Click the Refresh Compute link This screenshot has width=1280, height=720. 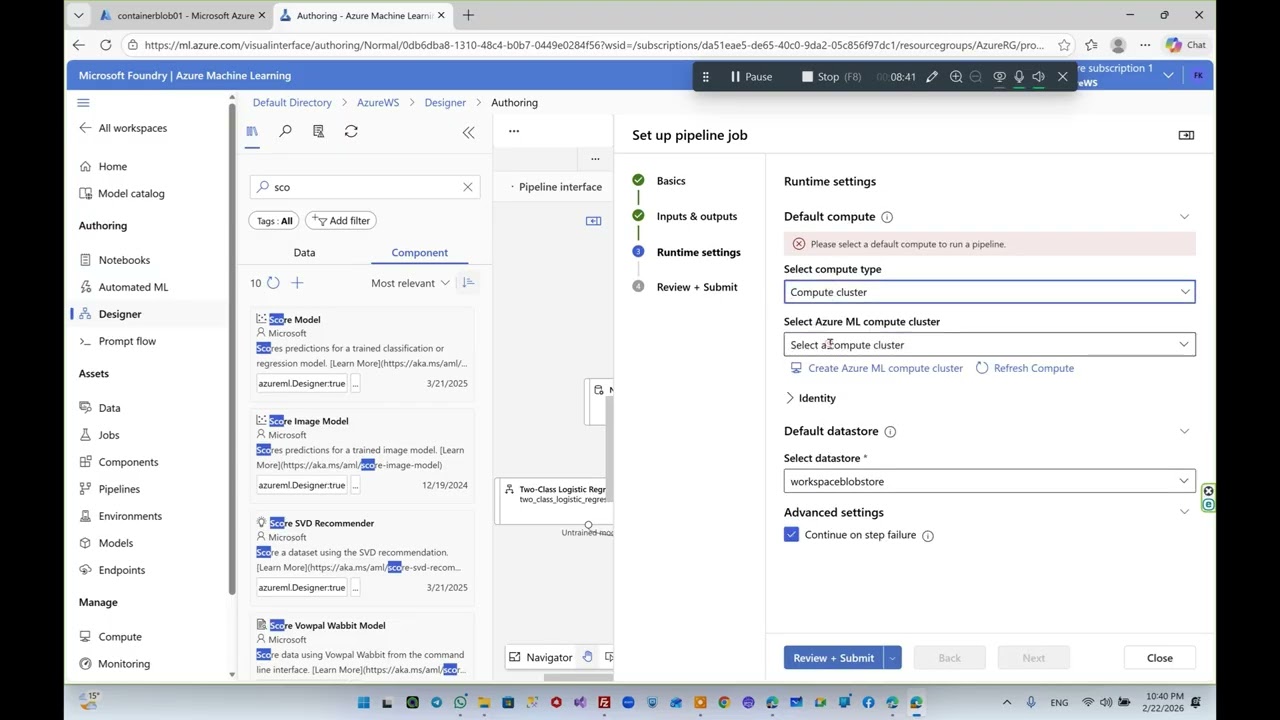point(1025,368)
